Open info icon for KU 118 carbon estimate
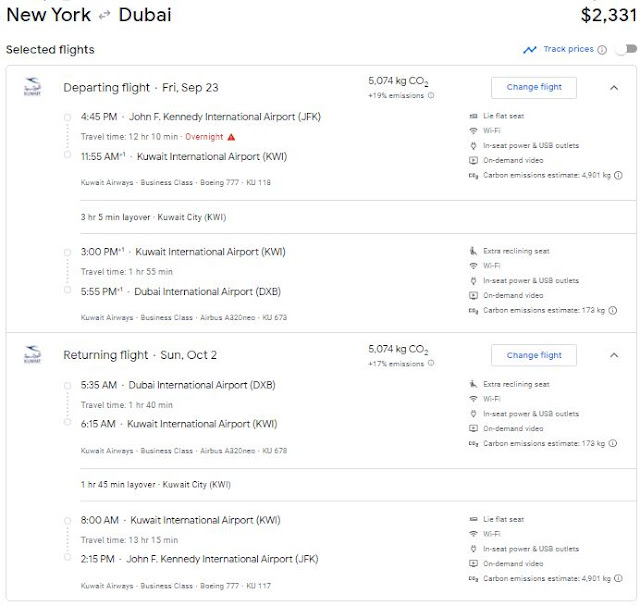 click(x=619, y=175)
